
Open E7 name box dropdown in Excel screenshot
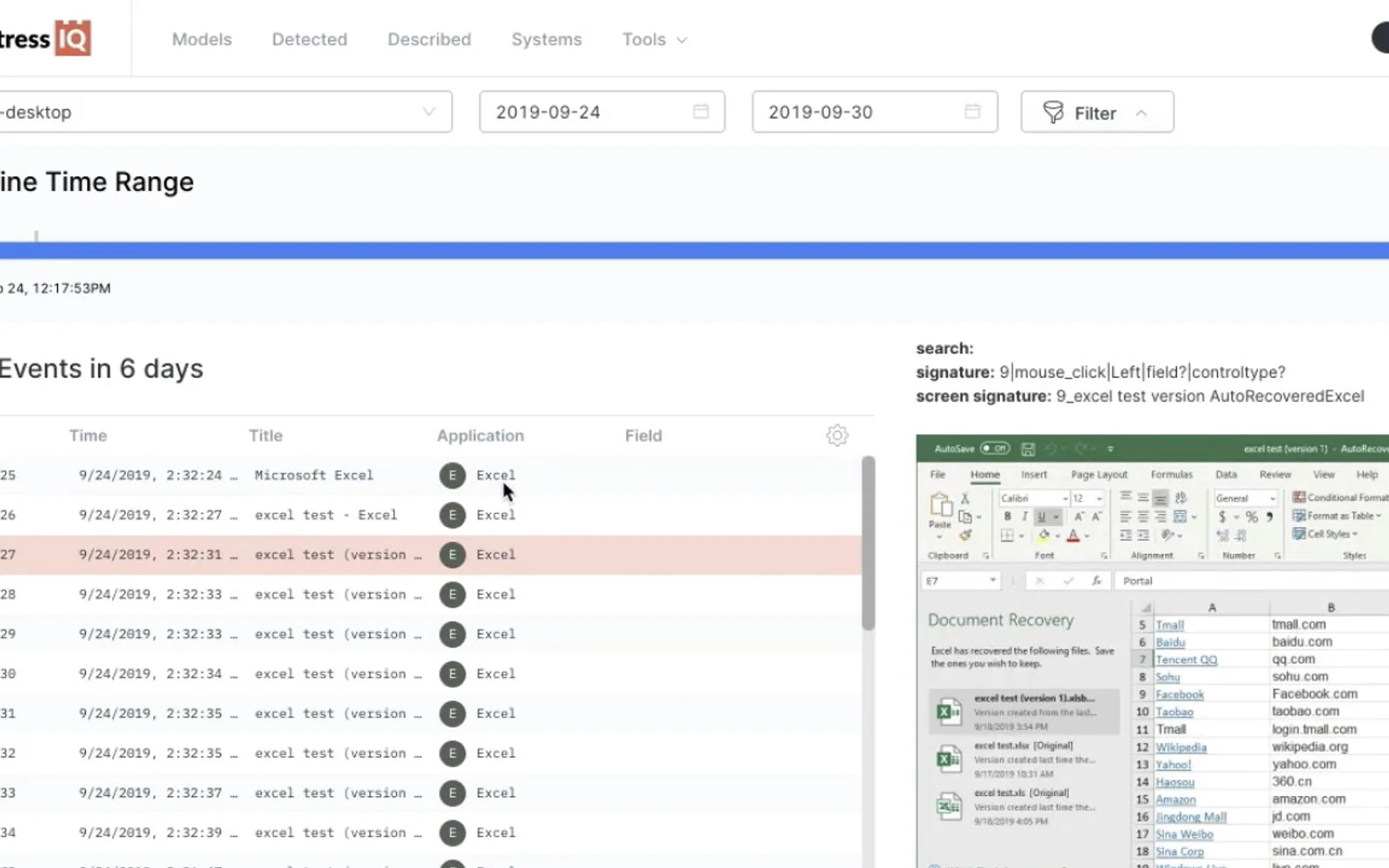(992, 581)
